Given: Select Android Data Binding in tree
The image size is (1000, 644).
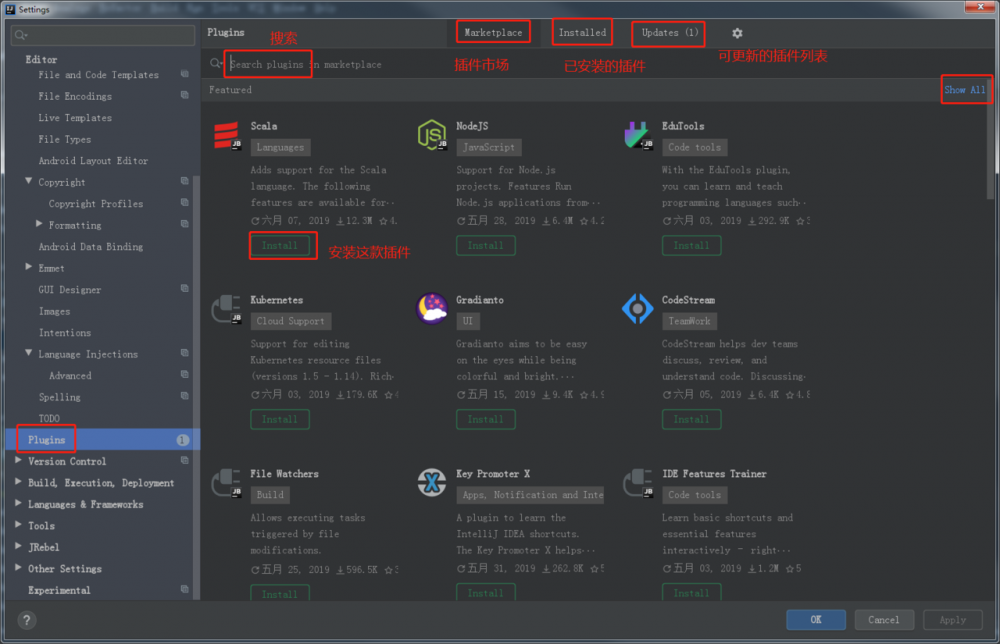Looking at the screenshot, I should (x=91, y=247).
